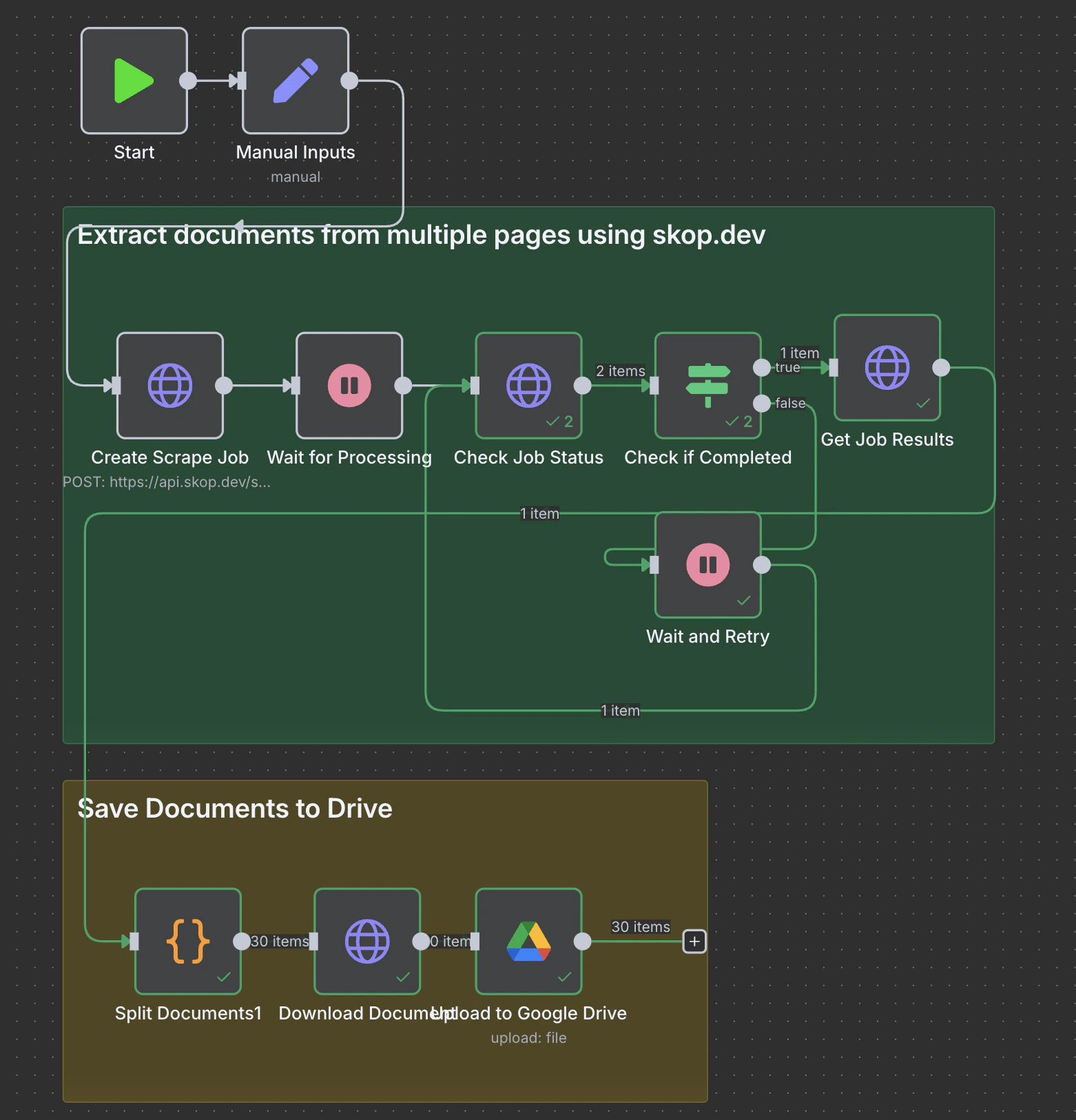This screenshot has width=1076, height=1120.
Task: Click the Upload to Google Drive output connector
Action: tap(583, 941)
